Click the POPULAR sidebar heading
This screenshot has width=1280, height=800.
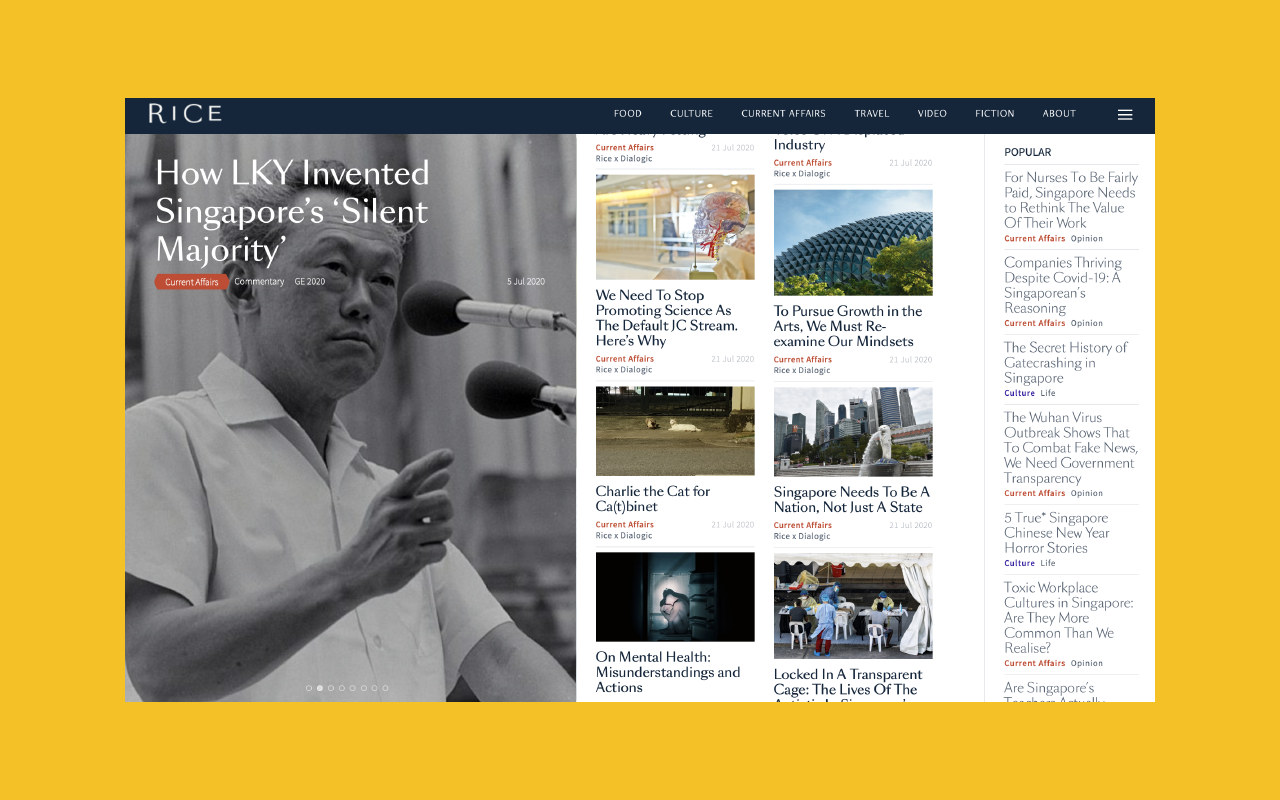[1028, 152]
